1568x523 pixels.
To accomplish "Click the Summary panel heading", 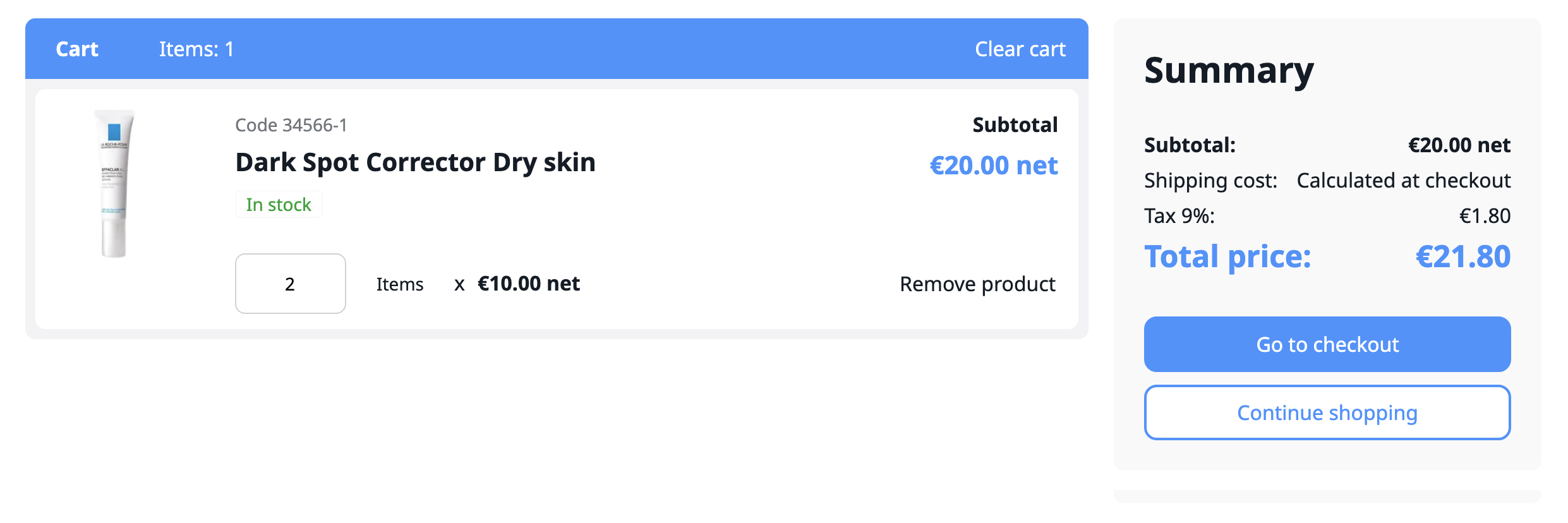I will click(1229, 71).
